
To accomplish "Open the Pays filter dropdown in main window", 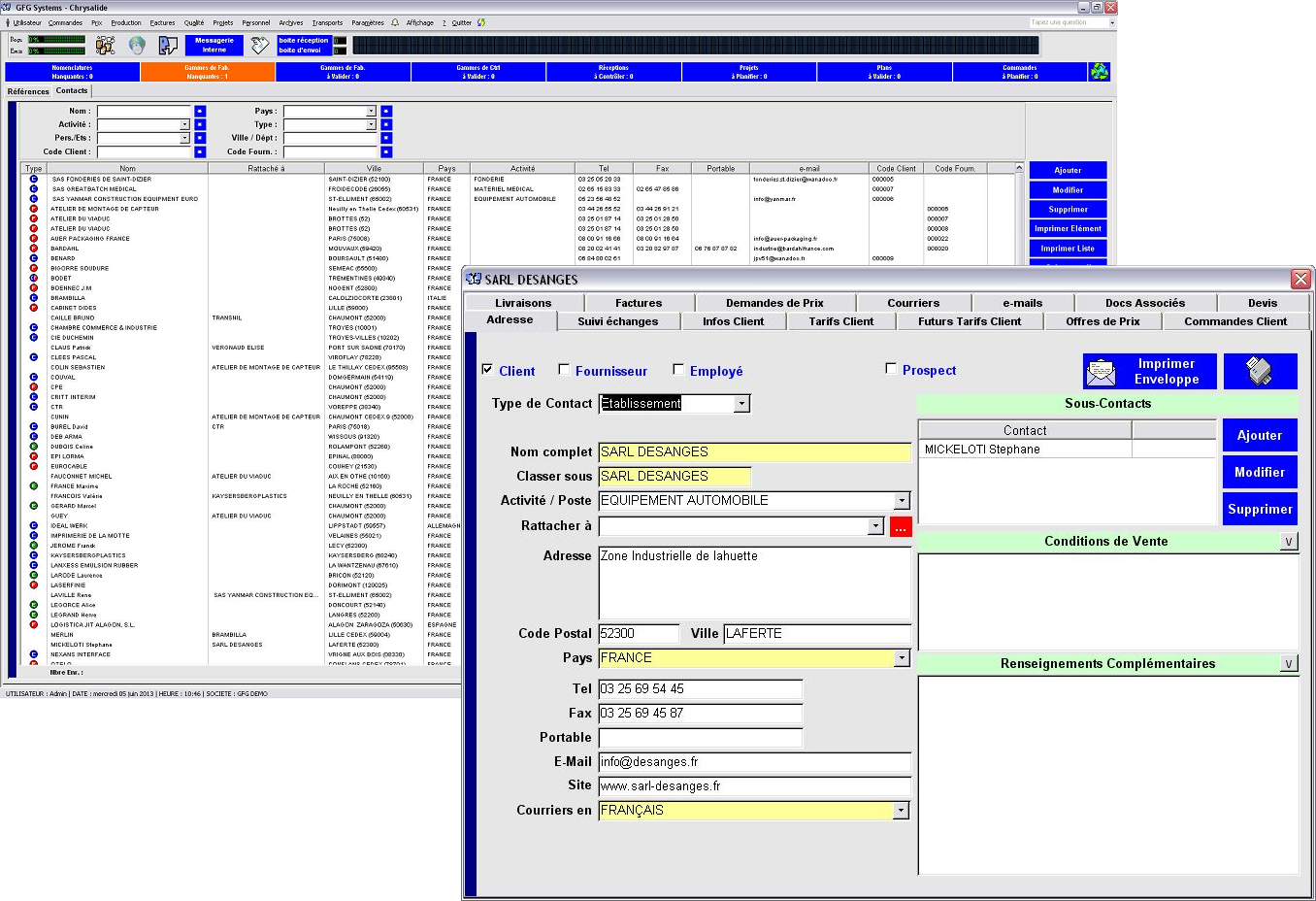I will (371, 112).
